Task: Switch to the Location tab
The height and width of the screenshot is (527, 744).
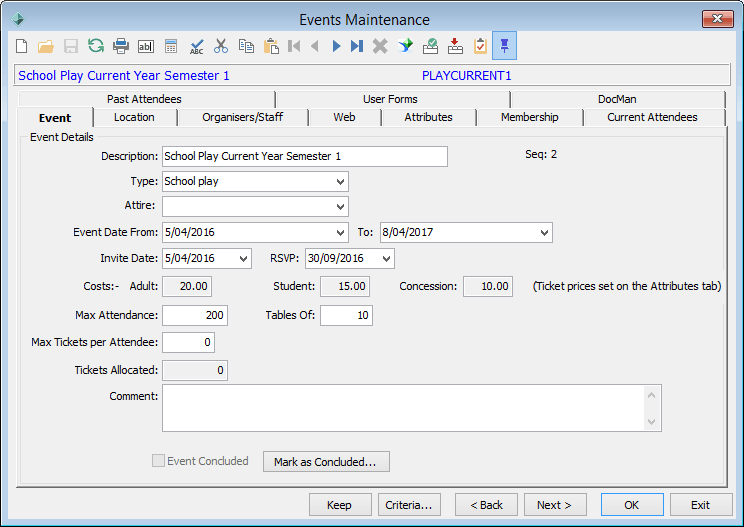Action: (134, 117)
